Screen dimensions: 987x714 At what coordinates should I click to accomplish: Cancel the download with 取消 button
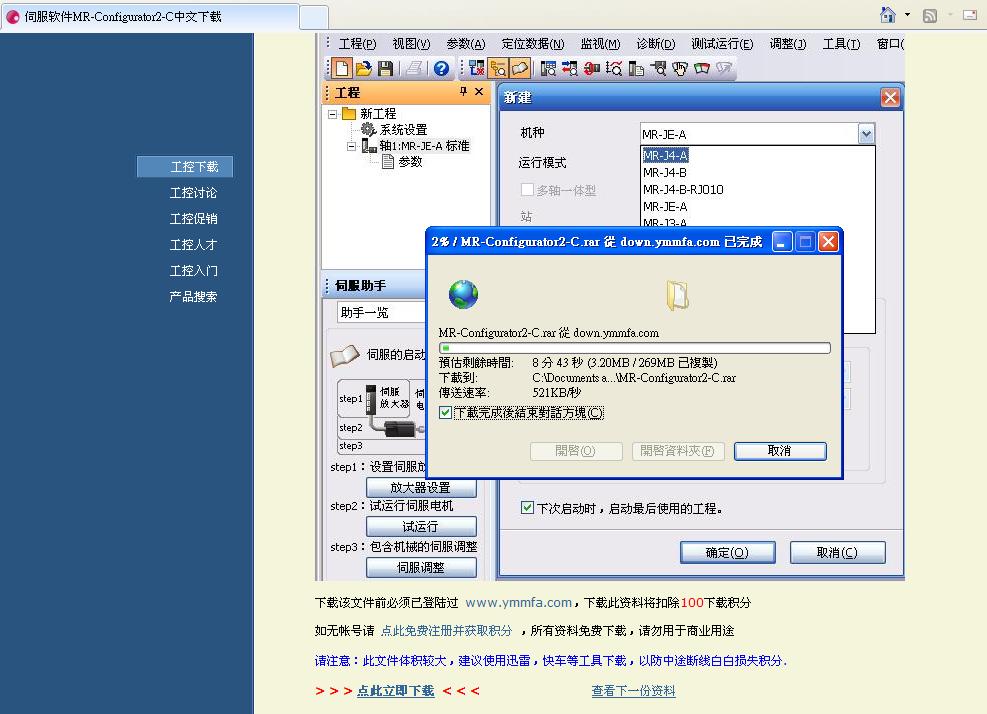pyautogui.click(x=779, y=451)
